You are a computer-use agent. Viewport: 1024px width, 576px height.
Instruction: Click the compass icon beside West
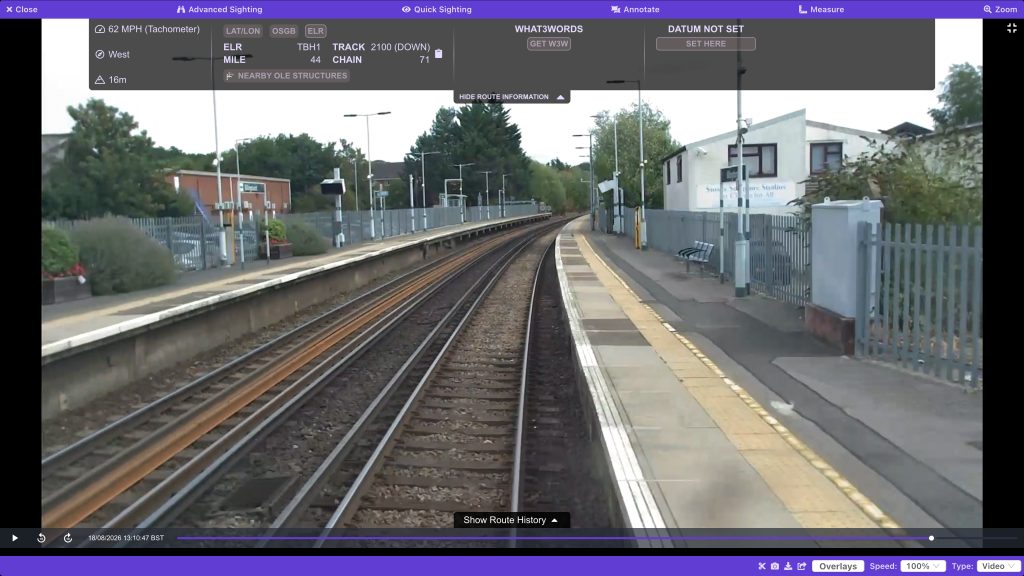[x=100, y=54]
